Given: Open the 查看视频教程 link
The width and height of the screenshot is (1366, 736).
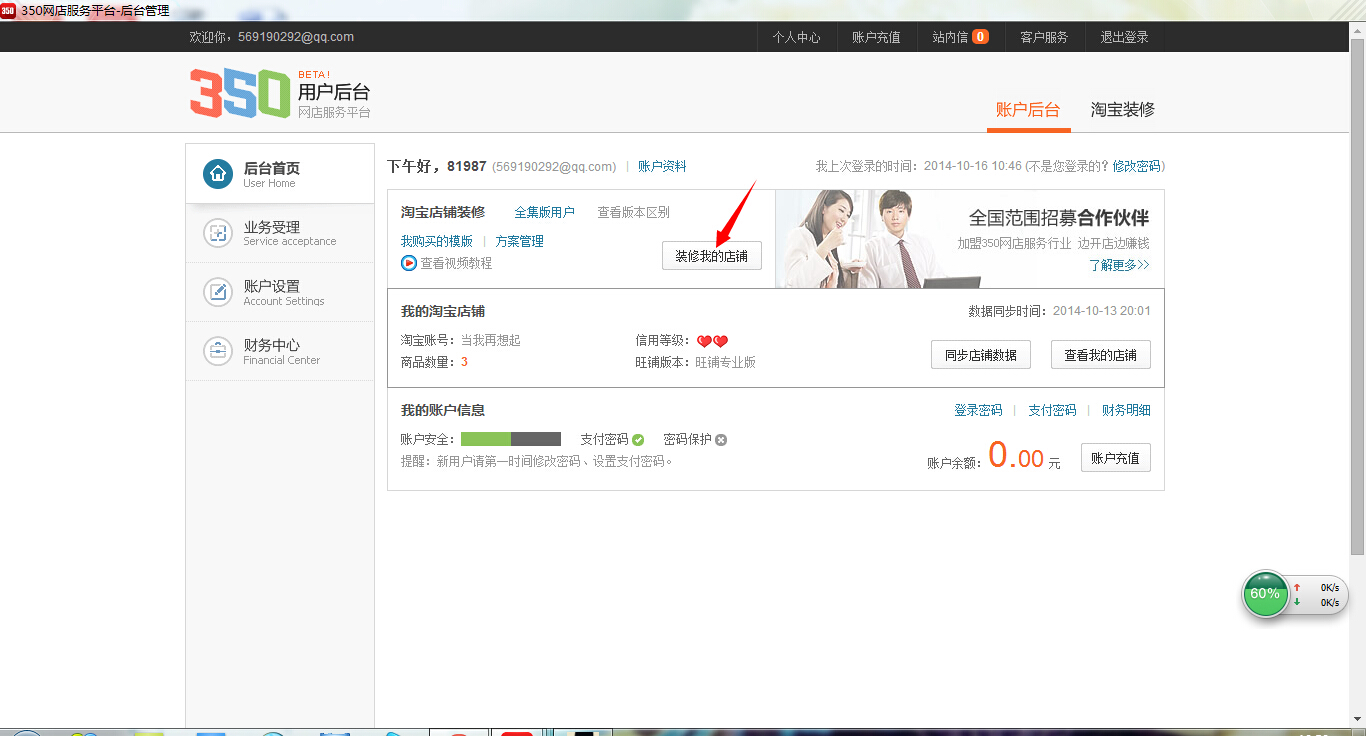Looking at the screenshot, I should coord(456,263).
